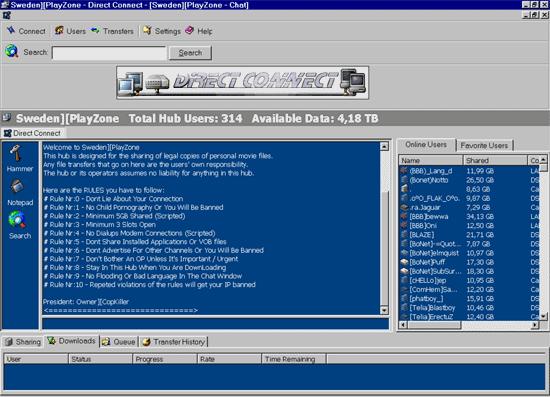550x397 pixels.
Task: Click user list horizontal scroll right arrow
Action: [535, 325]
